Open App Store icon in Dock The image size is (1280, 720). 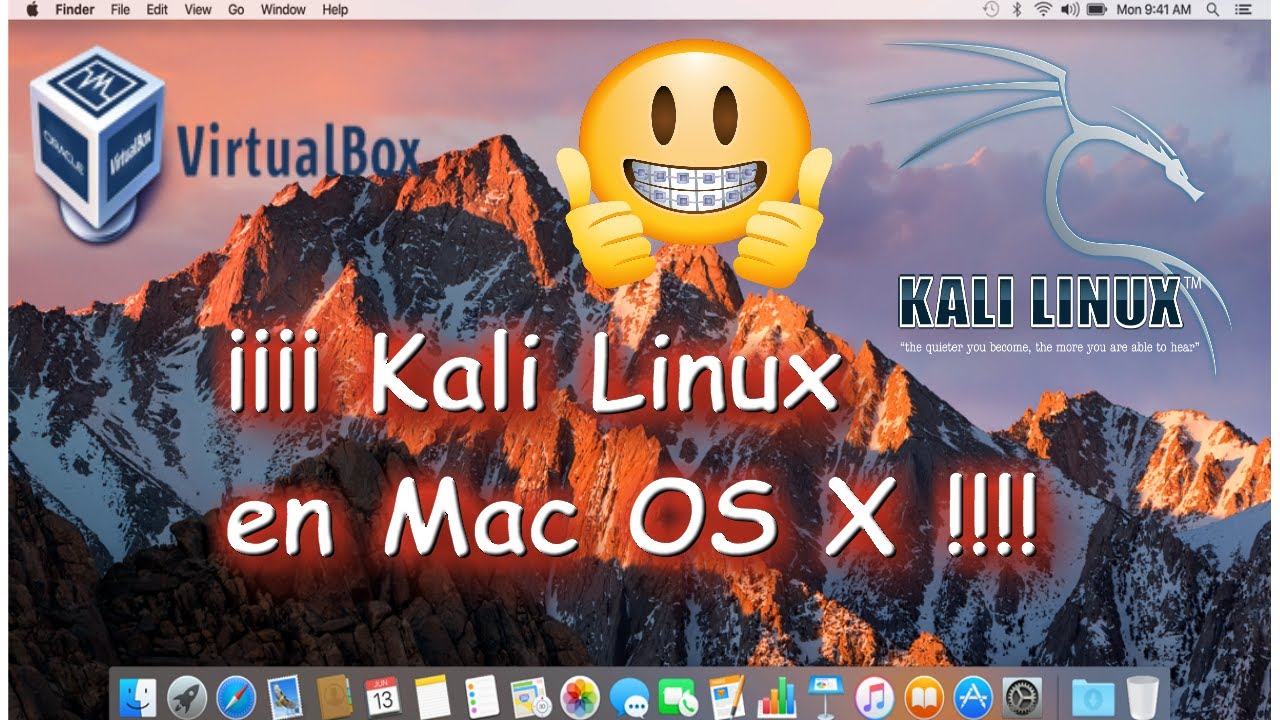(973, 697)
